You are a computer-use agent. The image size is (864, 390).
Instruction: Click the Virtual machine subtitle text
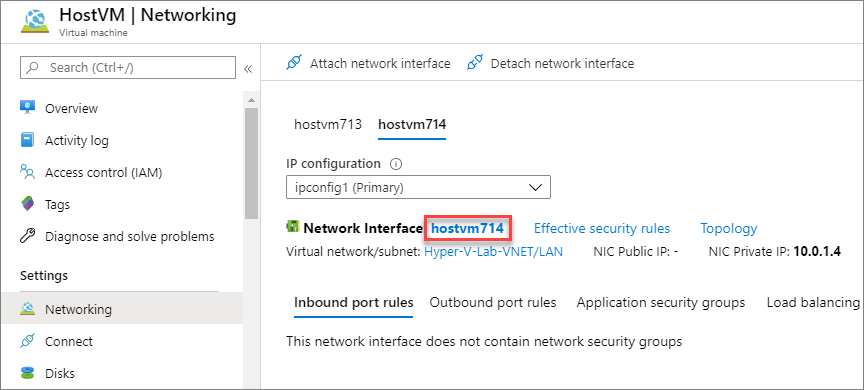pyautogui.click(x=93, y=33)
